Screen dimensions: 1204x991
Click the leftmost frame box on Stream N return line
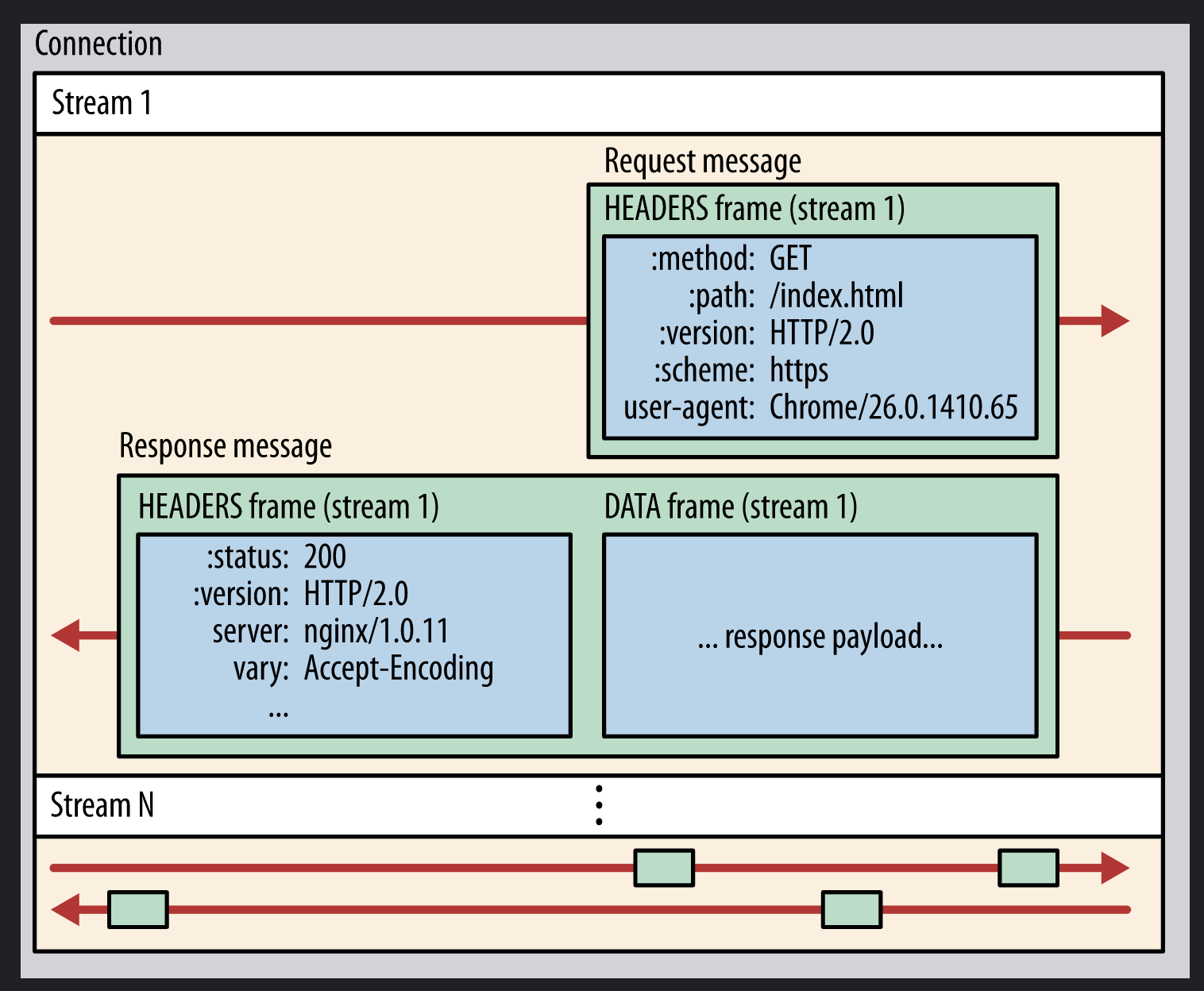[137, 909]
